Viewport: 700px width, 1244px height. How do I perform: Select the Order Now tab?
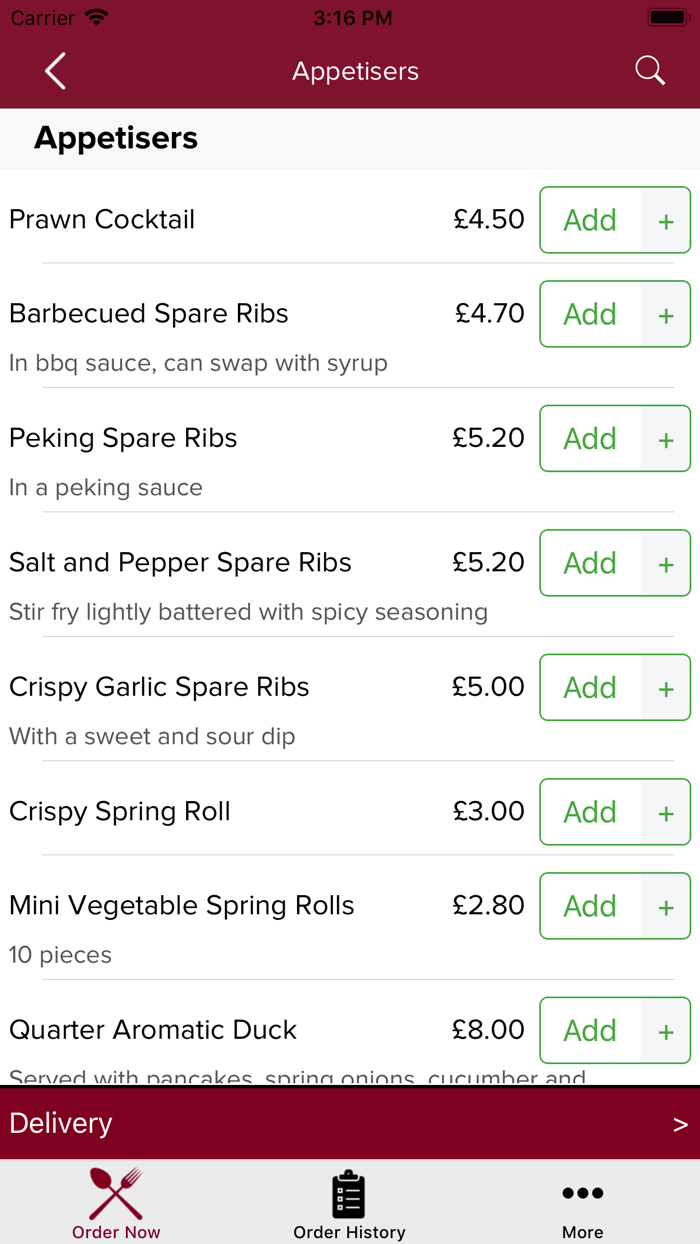tap(115, 1202)
